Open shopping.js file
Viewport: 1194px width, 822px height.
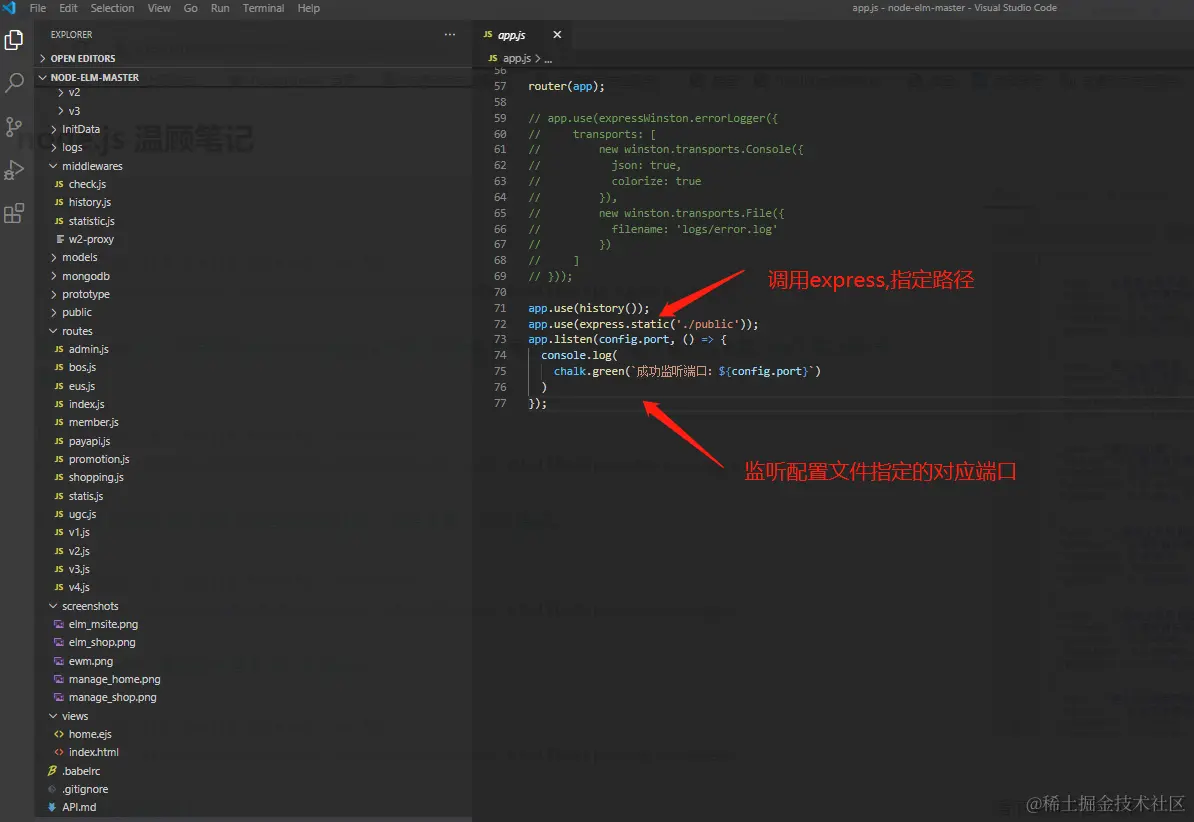pos(96,478)
